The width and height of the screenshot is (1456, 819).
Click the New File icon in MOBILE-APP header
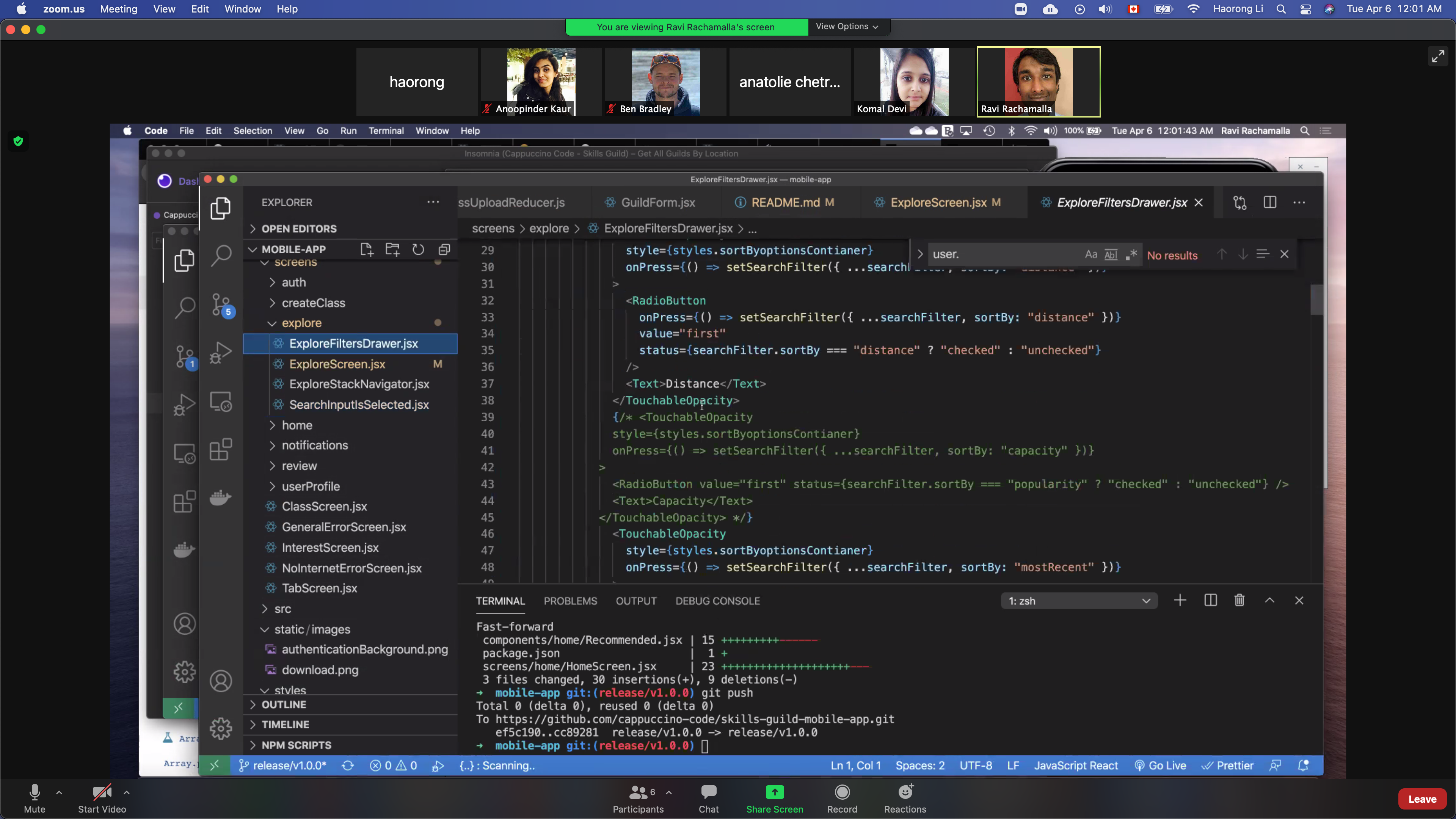coord(366,249)
